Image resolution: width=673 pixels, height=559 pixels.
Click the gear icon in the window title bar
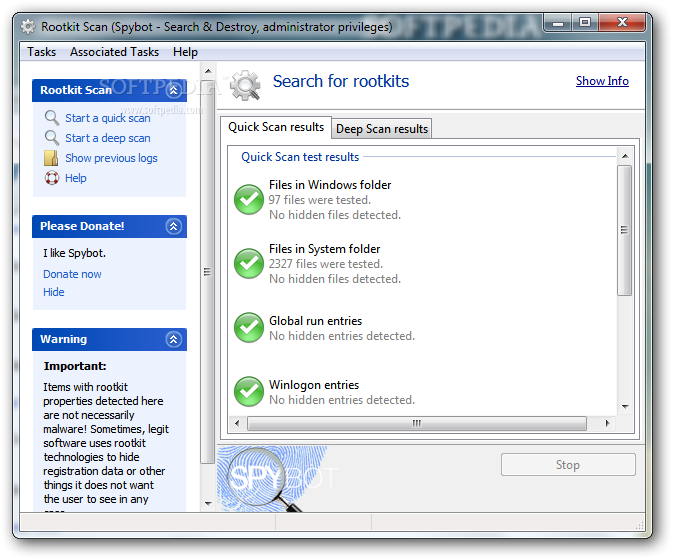coord(28,27)
